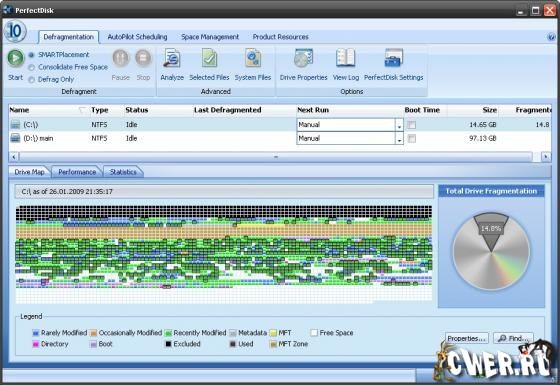Click the Boot legend swatch
The image size is (560, 385).
(93, 344)
